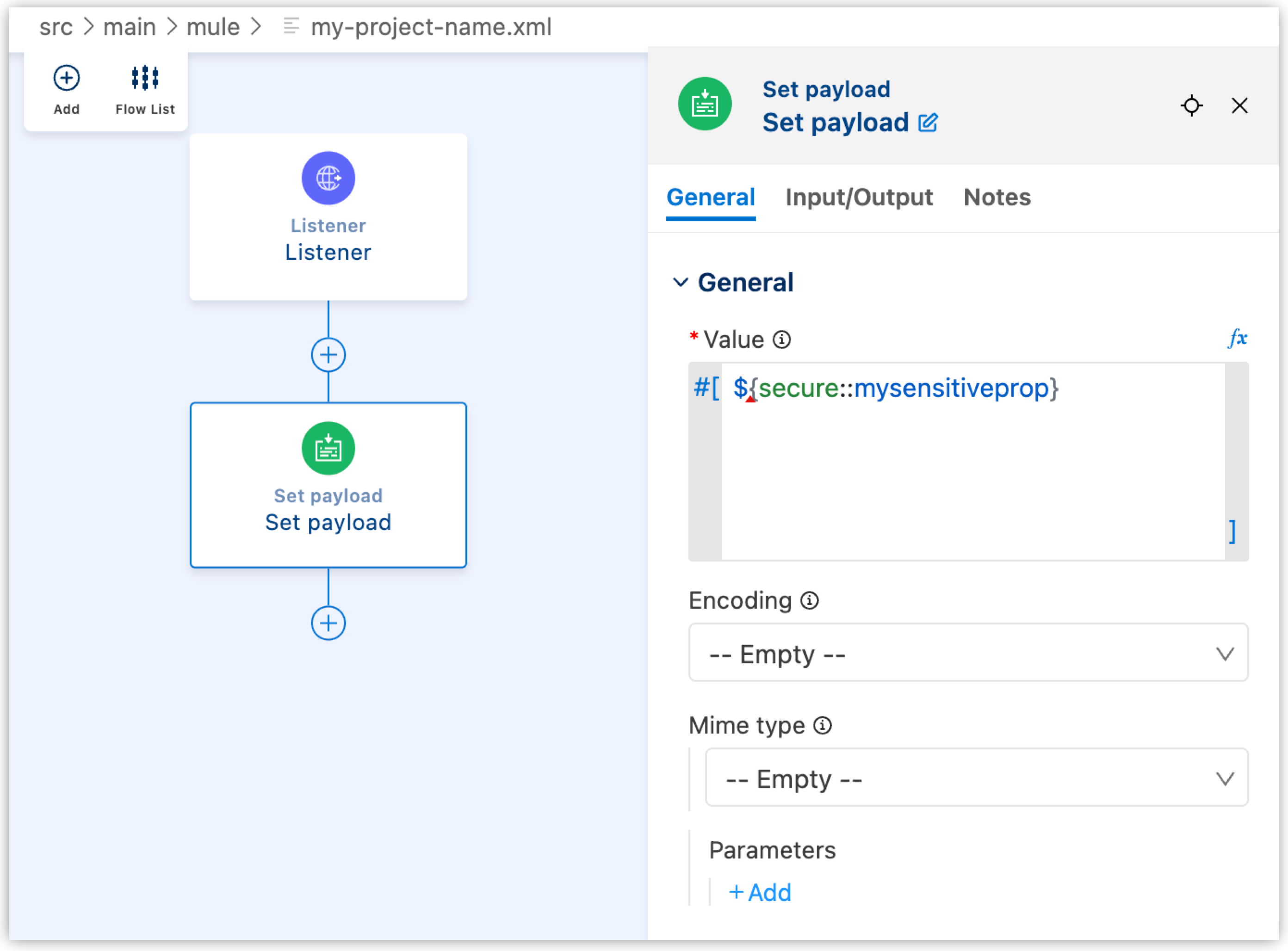The image size is (1288, 951).
Task: Open the Encoding dropdown
Action: (968, 653)
